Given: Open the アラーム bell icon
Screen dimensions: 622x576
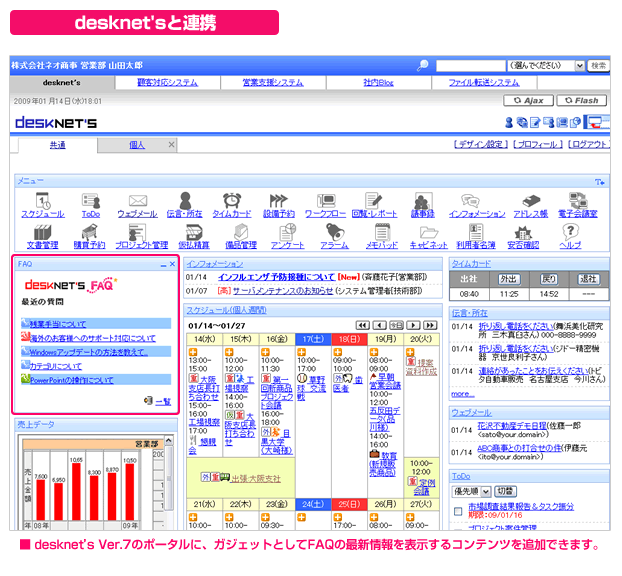Looking at the screenshot, I should (335, 232).
